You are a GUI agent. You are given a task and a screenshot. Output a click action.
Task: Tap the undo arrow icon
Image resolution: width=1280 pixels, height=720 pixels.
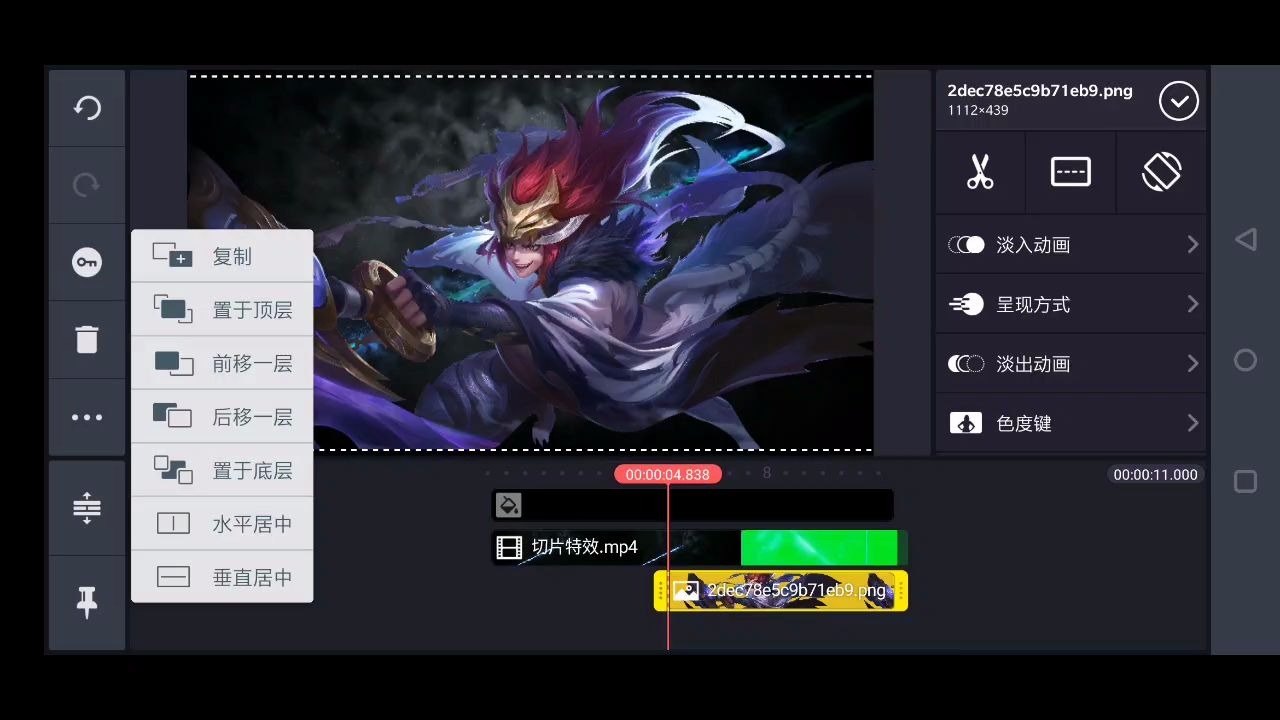click(87, 108)
